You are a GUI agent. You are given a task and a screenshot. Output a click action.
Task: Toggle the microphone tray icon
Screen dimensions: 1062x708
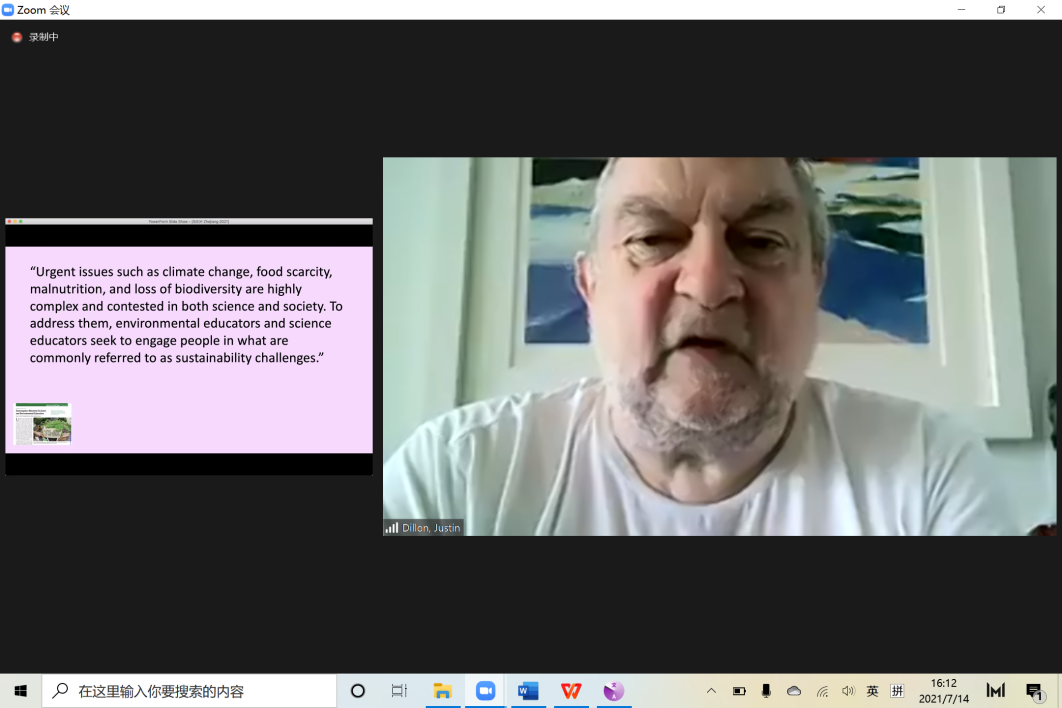click(x=766, y=691)
